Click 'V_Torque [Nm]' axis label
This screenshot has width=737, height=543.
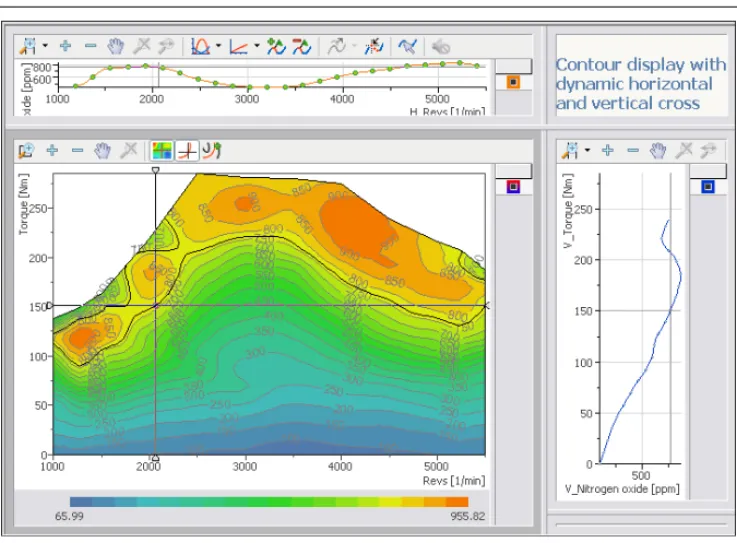tap(568, 211)
